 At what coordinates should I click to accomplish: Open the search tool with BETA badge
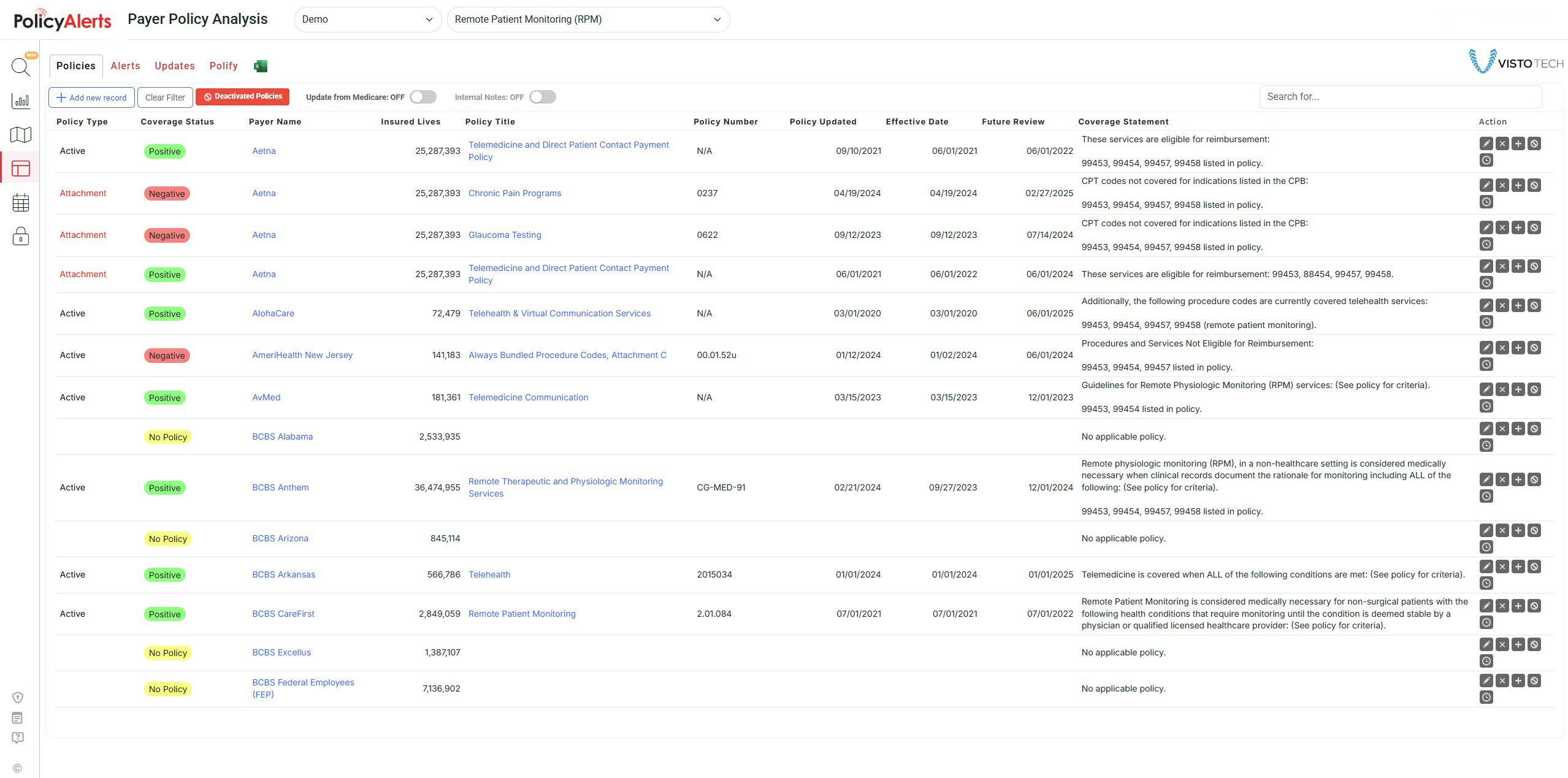click(x=21, y=67)
